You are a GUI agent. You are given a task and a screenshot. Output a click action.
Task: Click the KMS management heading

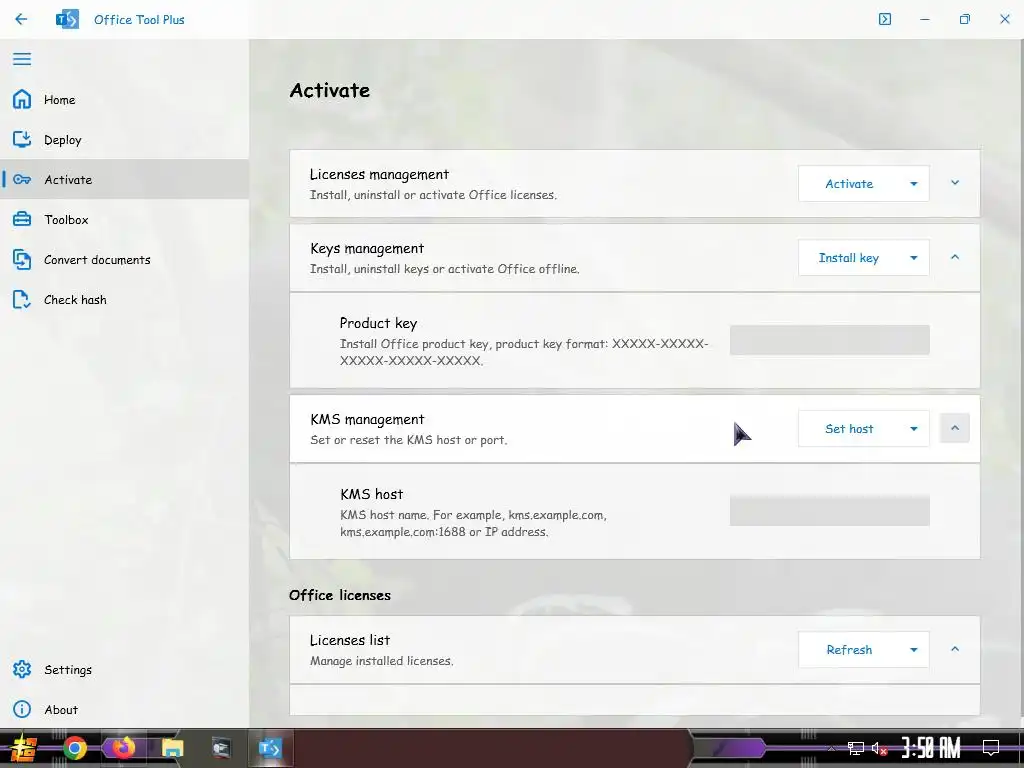tap(367, 419)
